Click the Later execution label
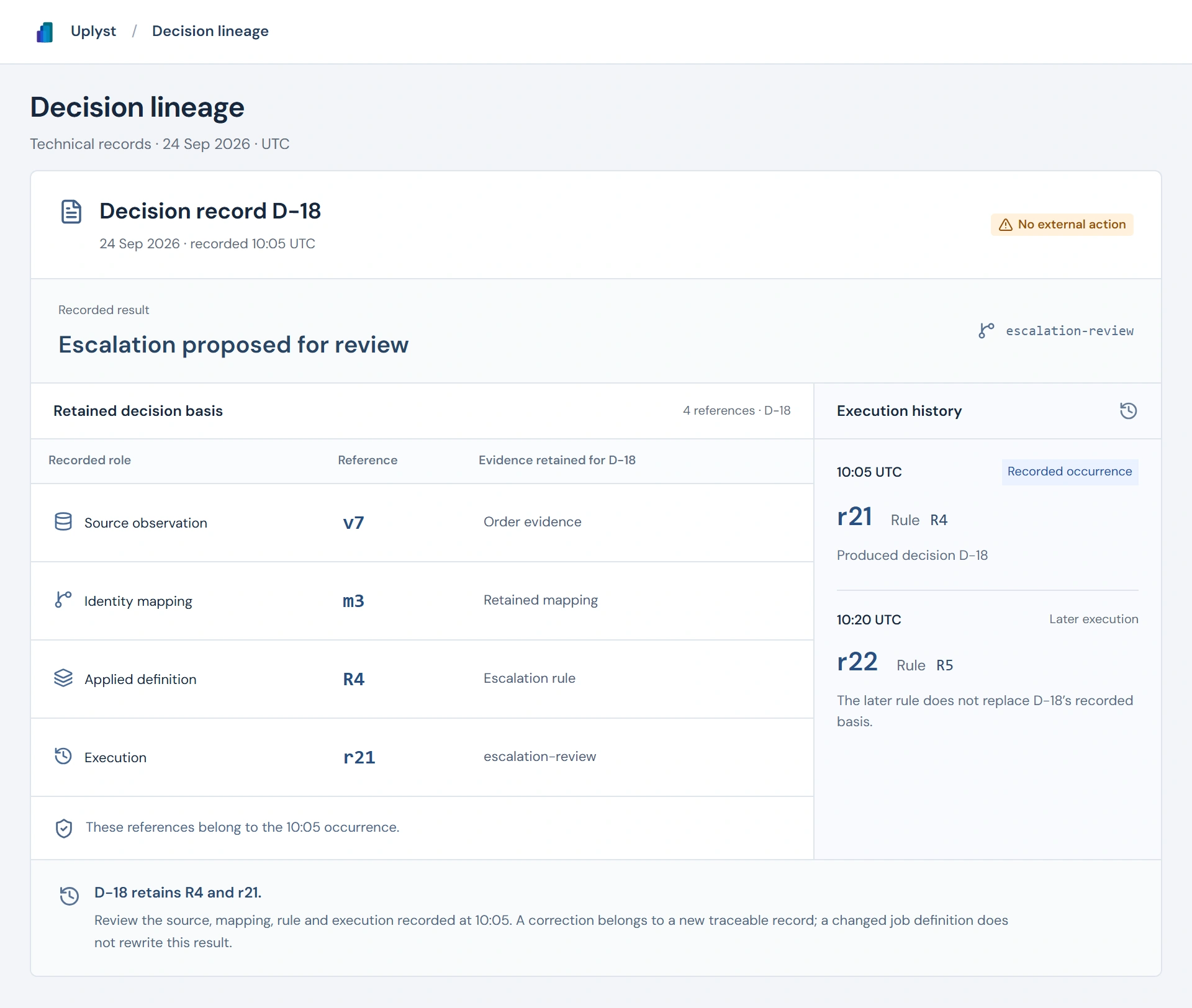This screenshot has width=1192, height=1008. coord(1093,619)
